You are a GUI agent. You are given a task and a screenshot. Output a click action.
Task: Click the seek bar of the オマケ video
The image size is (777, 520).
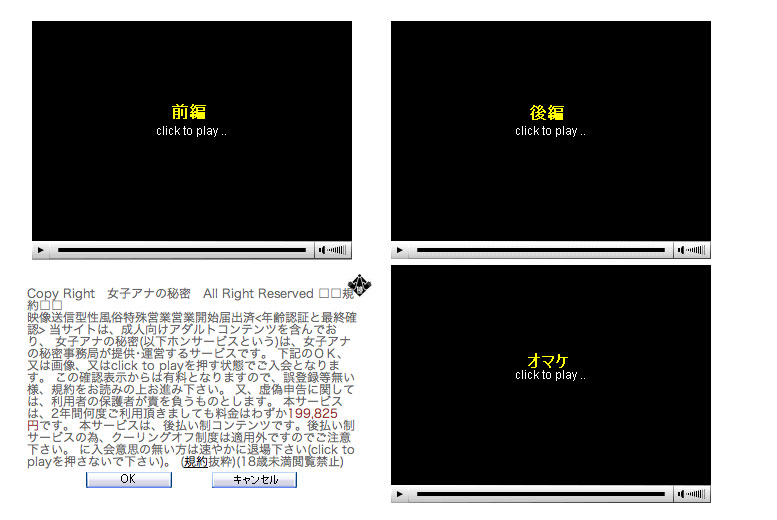[x=540, y=494]
